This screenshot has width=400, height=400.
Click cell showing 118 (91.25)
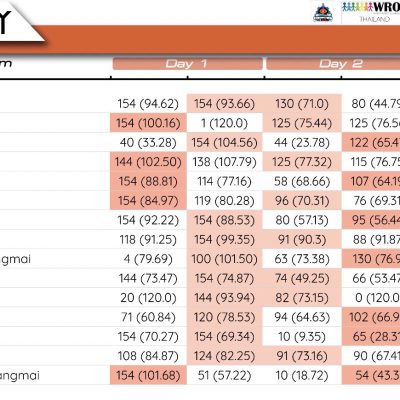coord(148,239)
